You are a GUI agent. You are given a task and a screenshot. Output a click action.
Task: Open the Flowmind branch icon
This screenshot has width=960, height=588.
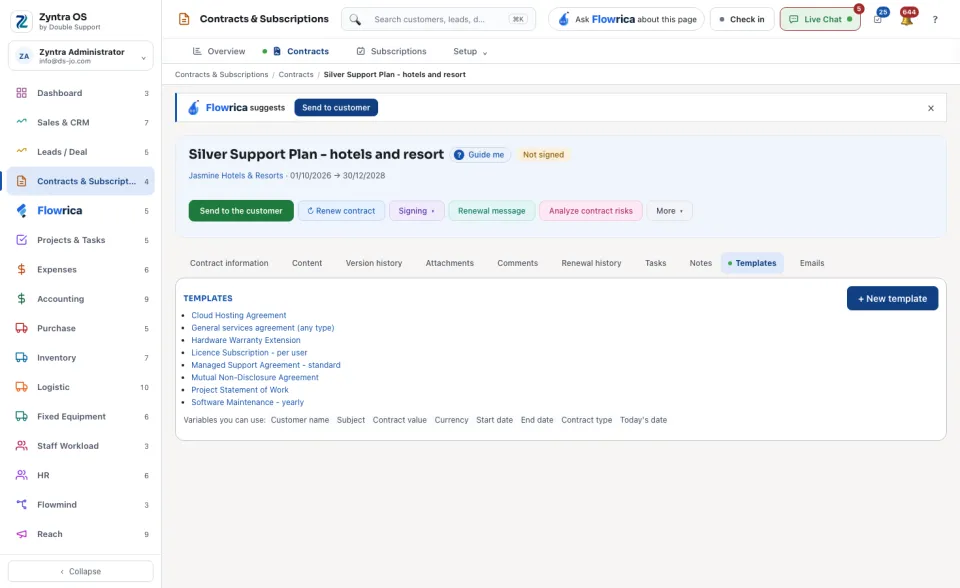(x=21, y=505)
